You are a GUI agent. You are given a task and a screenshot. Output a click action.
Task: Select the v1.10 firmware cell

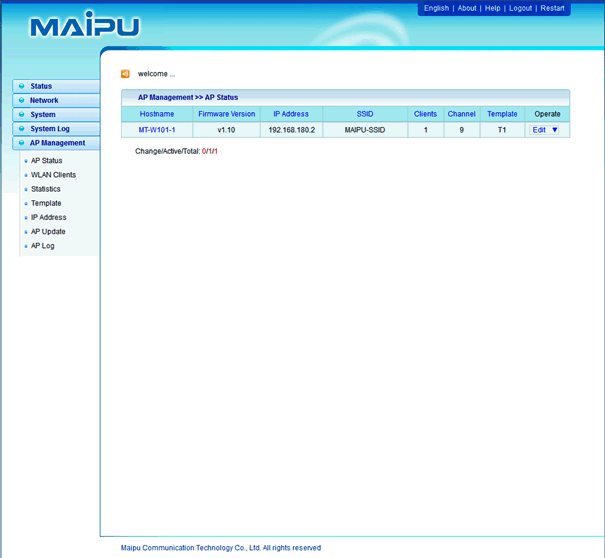pyautogui.click(x=226, y=130)
